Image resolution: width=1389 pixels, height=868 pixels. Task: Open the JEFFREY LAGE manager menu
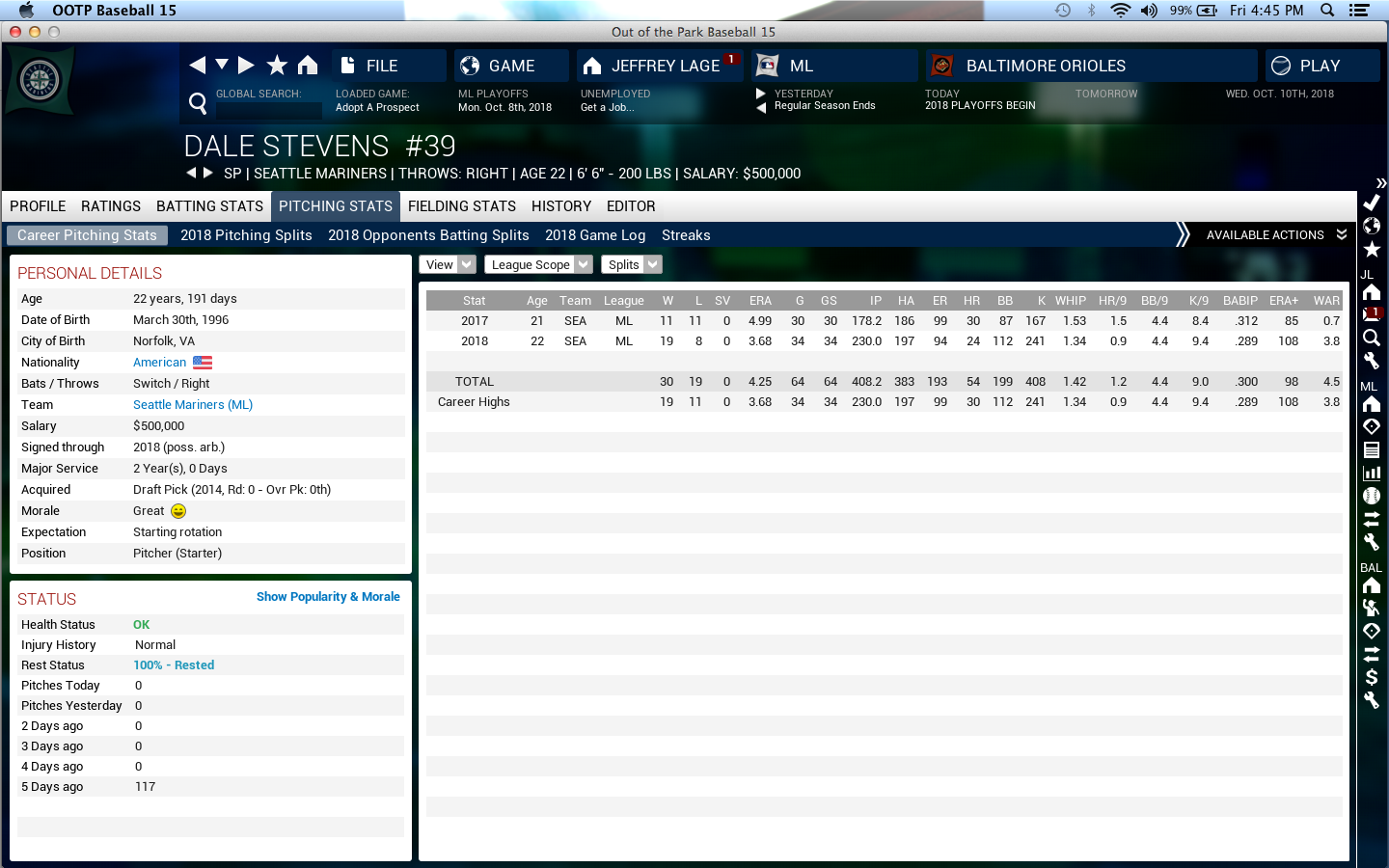(660, 66)
